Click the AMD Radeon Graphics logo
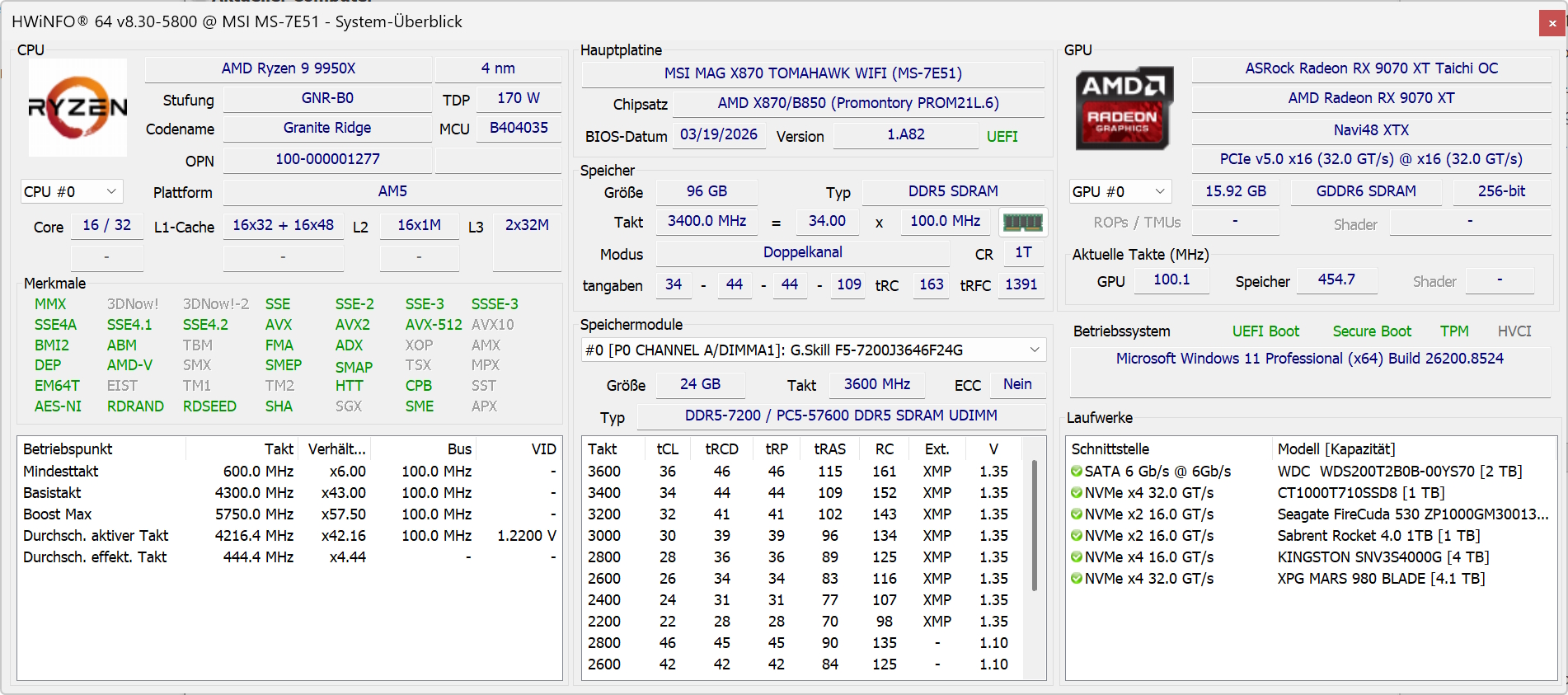Image resolution: width=1568 pixels, height=695 pixels. [1124, 108]
